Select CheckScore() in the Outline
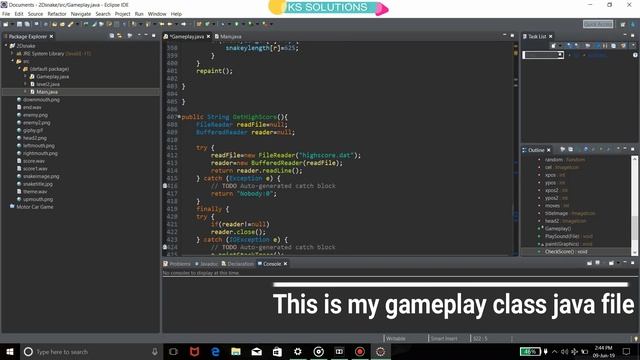This screenshot has width=640, height=360. pyautogui.click(x=566, y=252)
